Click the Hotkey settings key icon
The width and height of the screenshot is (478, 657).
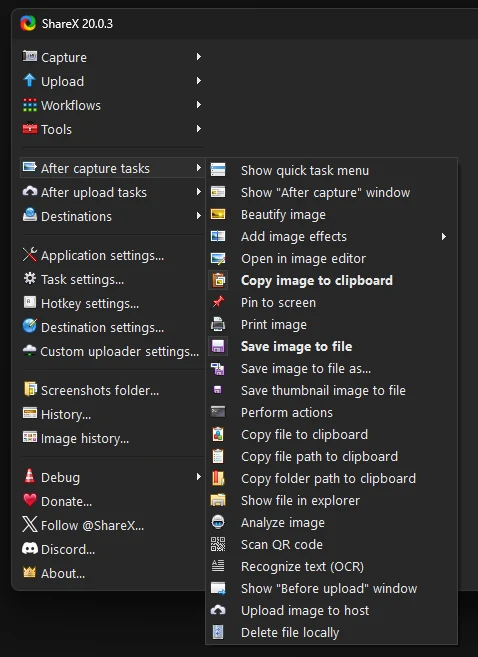click(x=29, y=302)
